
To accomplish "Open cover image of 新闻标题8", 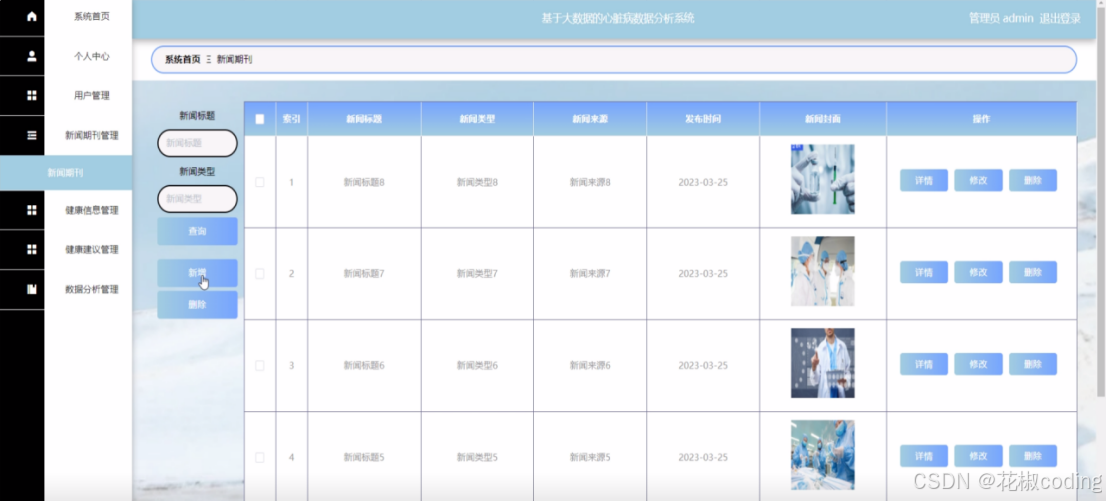I will point(822,179).
